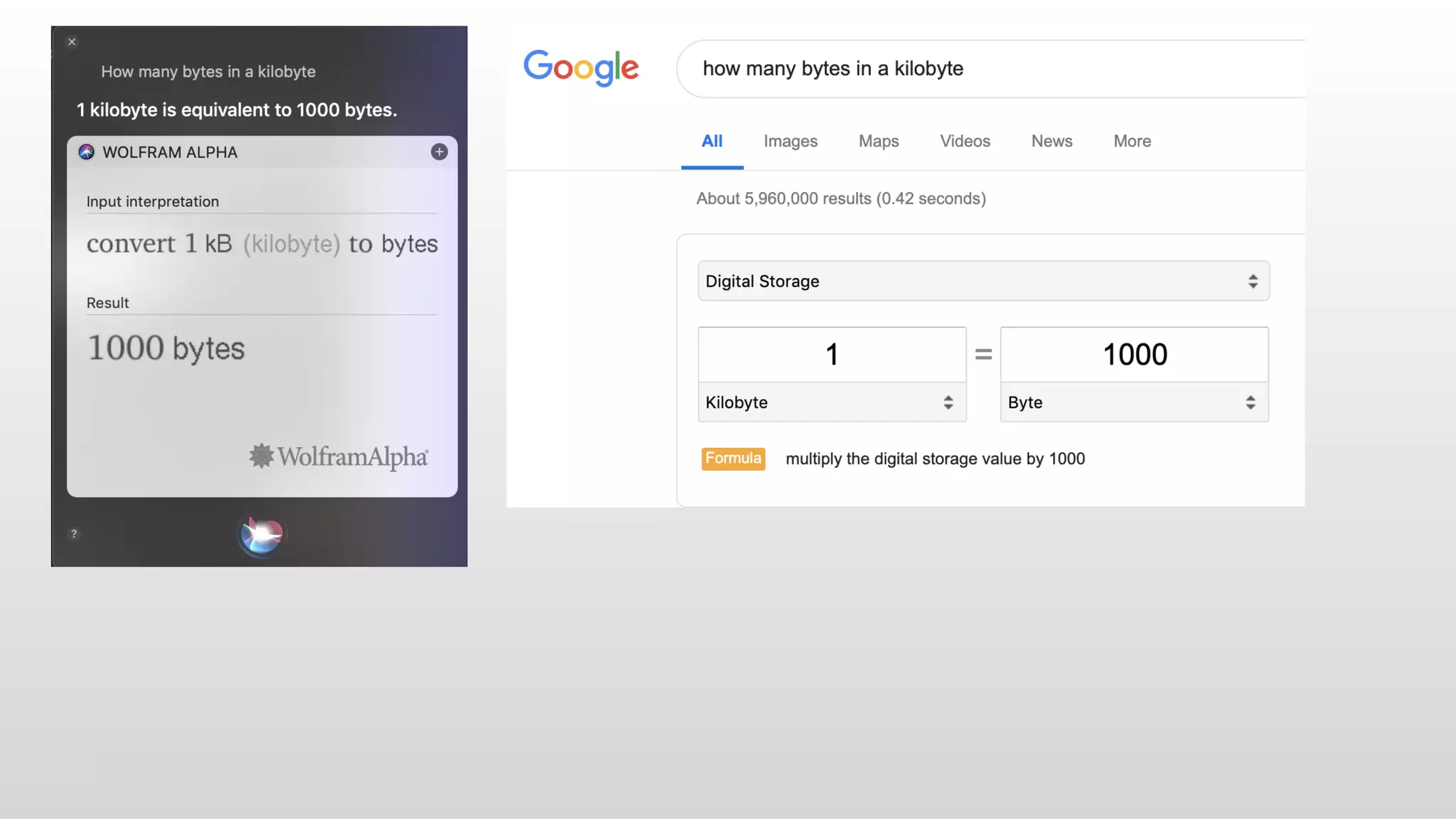1456x819 pixels.
Task: Open the News results tab
Action: (x=1051, y=141)
